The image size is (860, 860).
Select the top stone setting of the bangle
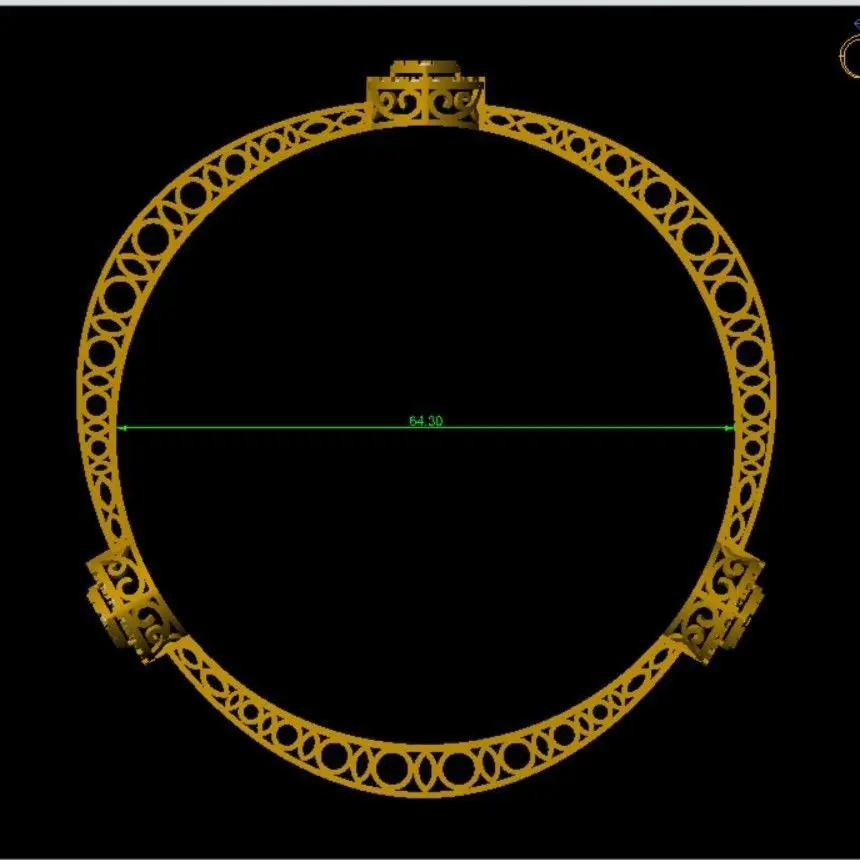[426, 94]
